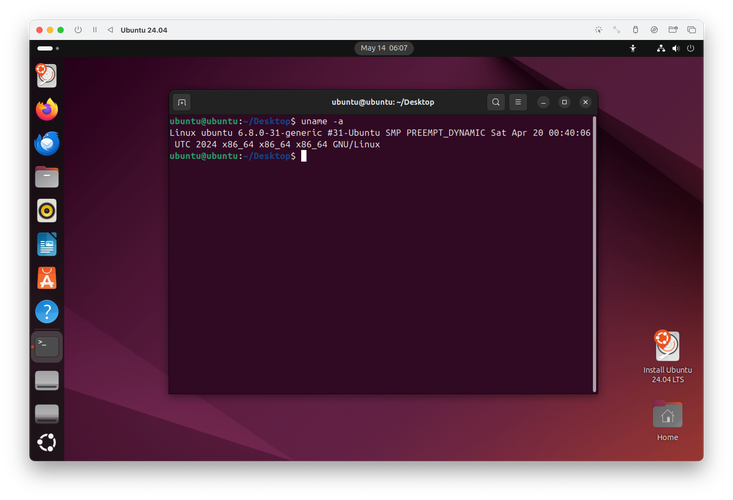Close the terminal window
The image size is (733, 500).
pos(585,102)
